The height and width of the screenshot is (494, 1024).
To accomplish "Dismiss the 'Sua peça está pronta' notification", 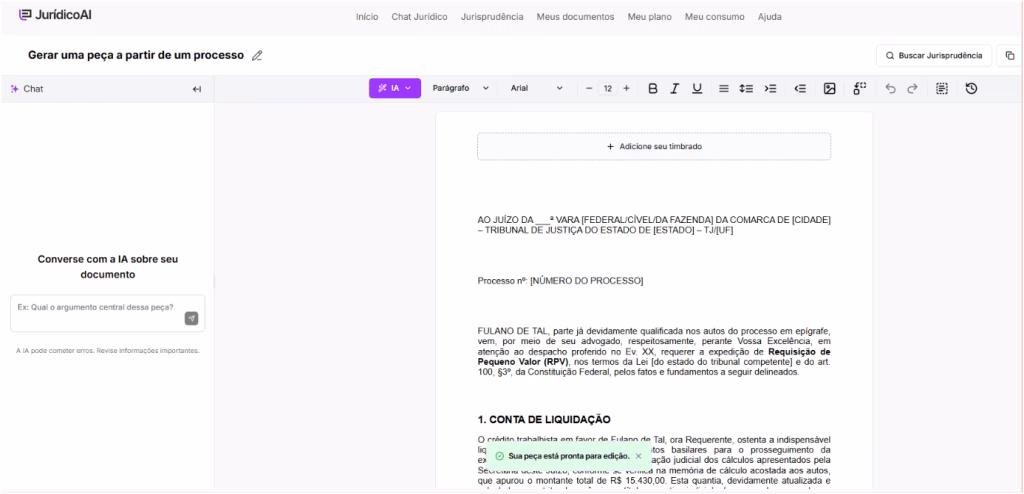I will coord(639,456).
